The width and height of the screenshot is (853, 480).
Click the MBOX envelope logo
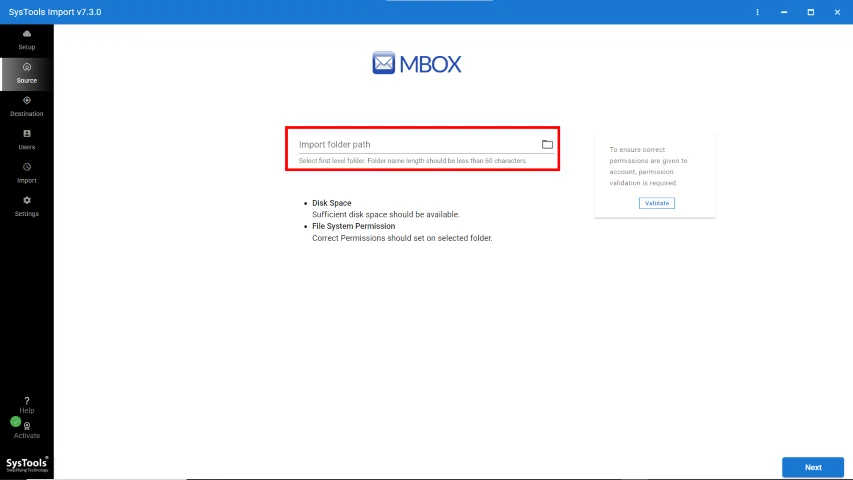pyautogui.click(x=384, y=63)
